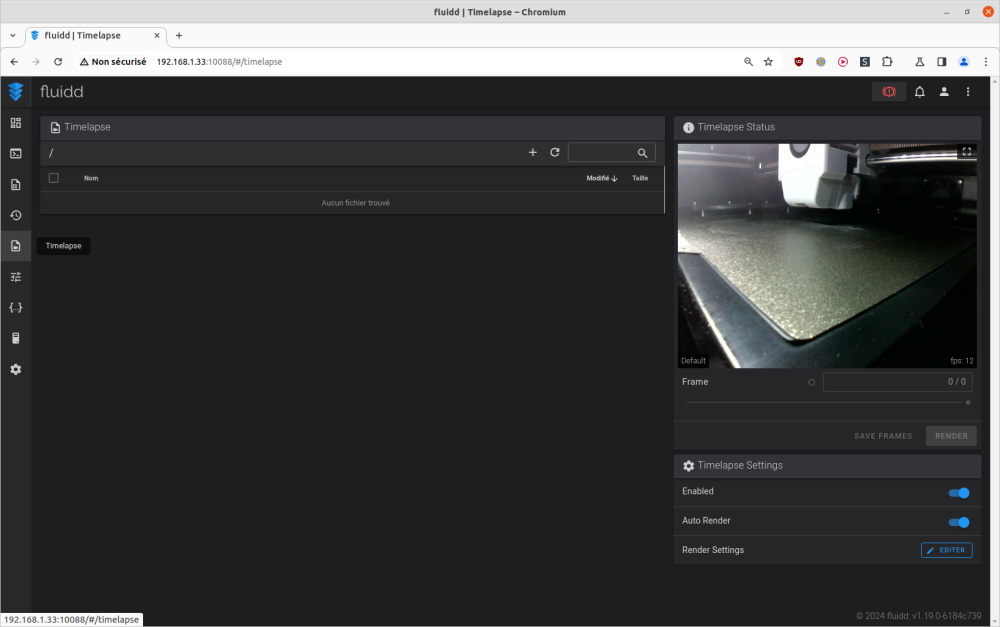Open the Timelapse page in sidebar

click(16, 246)
